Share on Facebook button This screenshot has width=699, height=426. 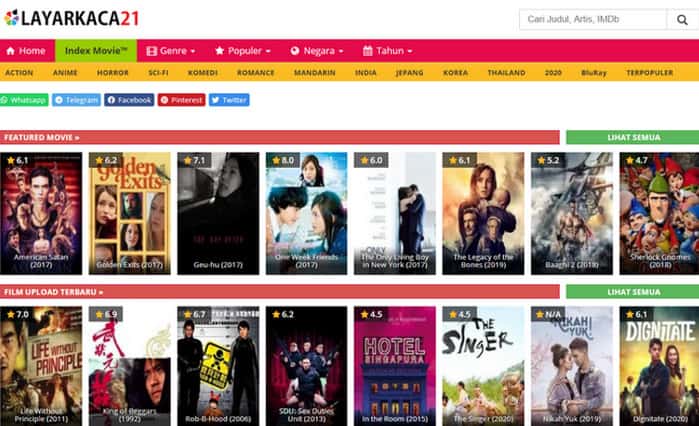129,100
